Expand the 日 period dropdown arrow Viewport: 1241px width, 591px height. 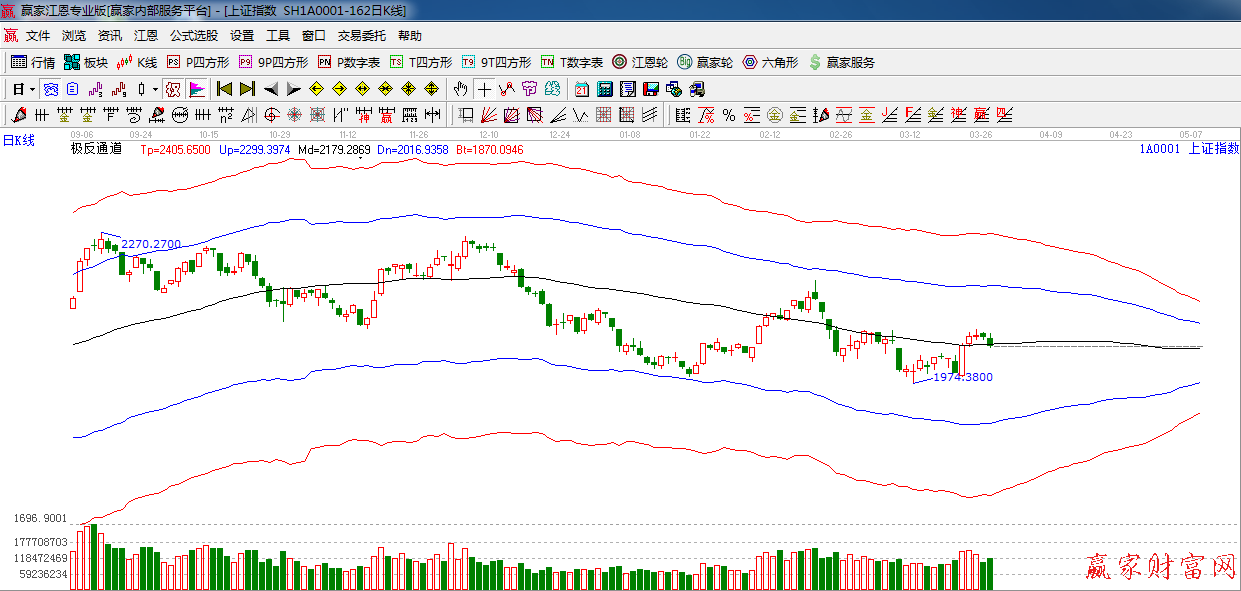pos(32,89)
